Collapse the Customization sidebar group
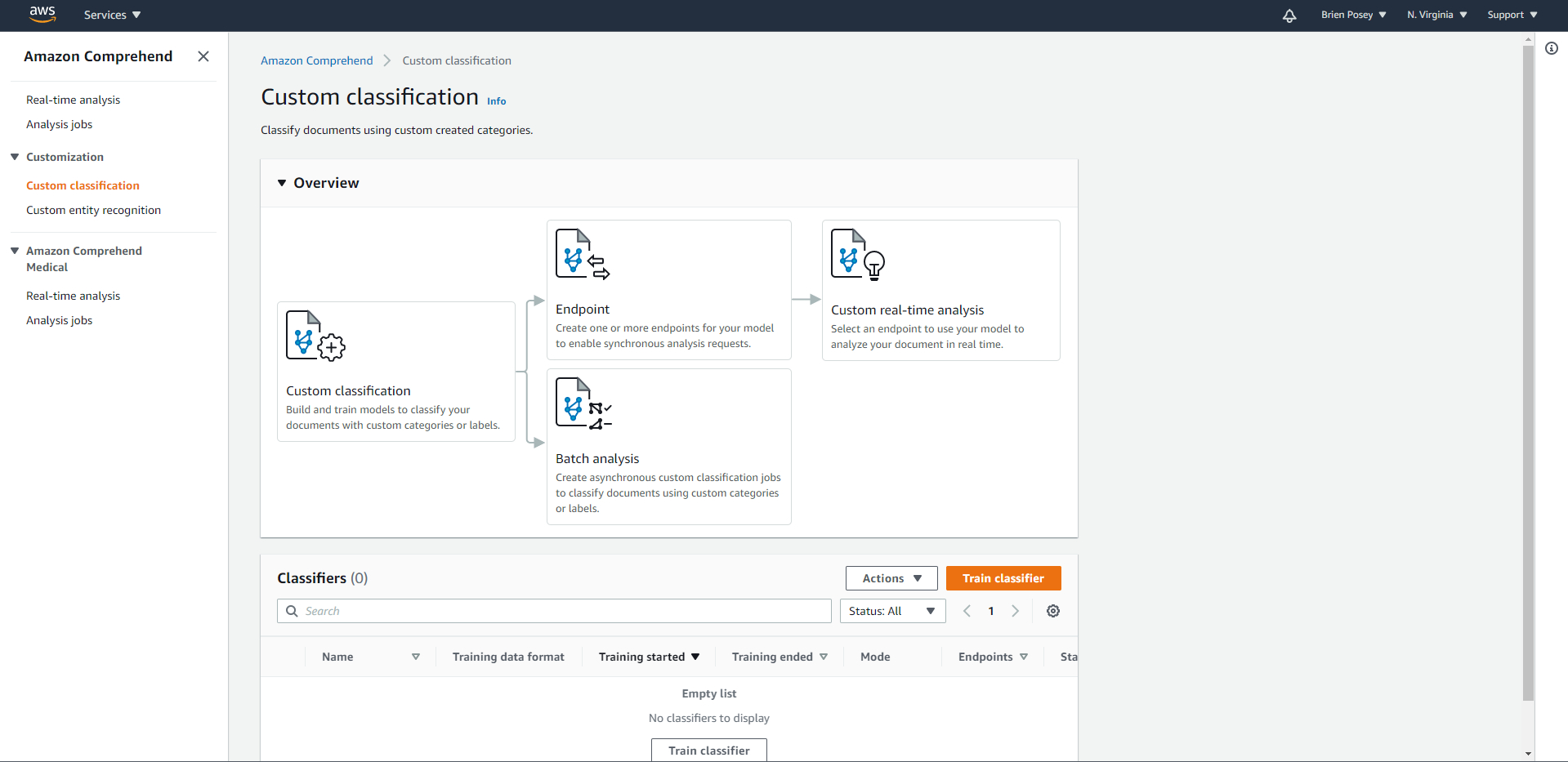Viewport: 1568px width, 762px height. coord(15,157)
